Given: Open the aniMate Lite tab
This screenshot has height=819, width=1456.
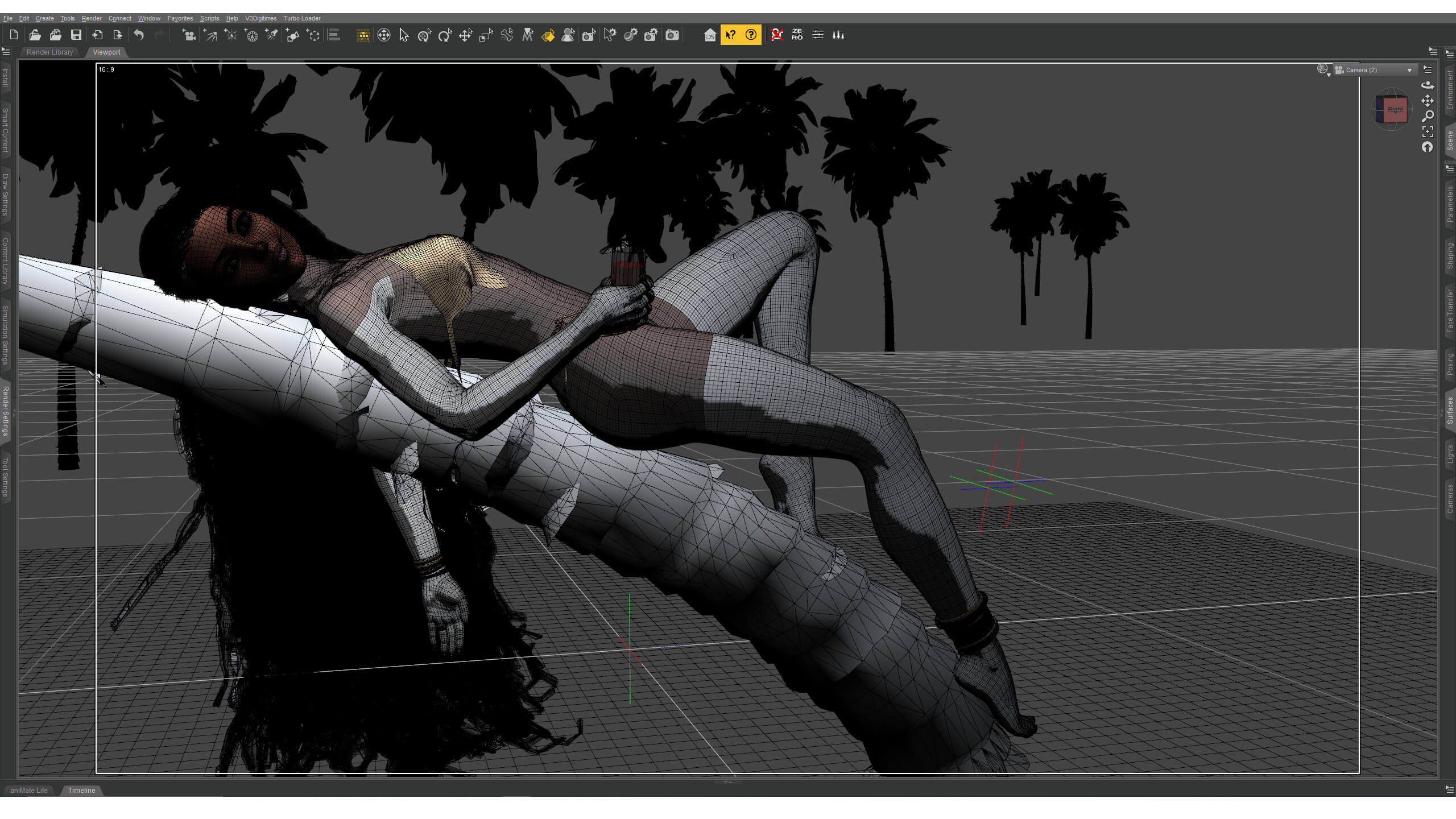Looking at the screenshot, I should [29, 791].
